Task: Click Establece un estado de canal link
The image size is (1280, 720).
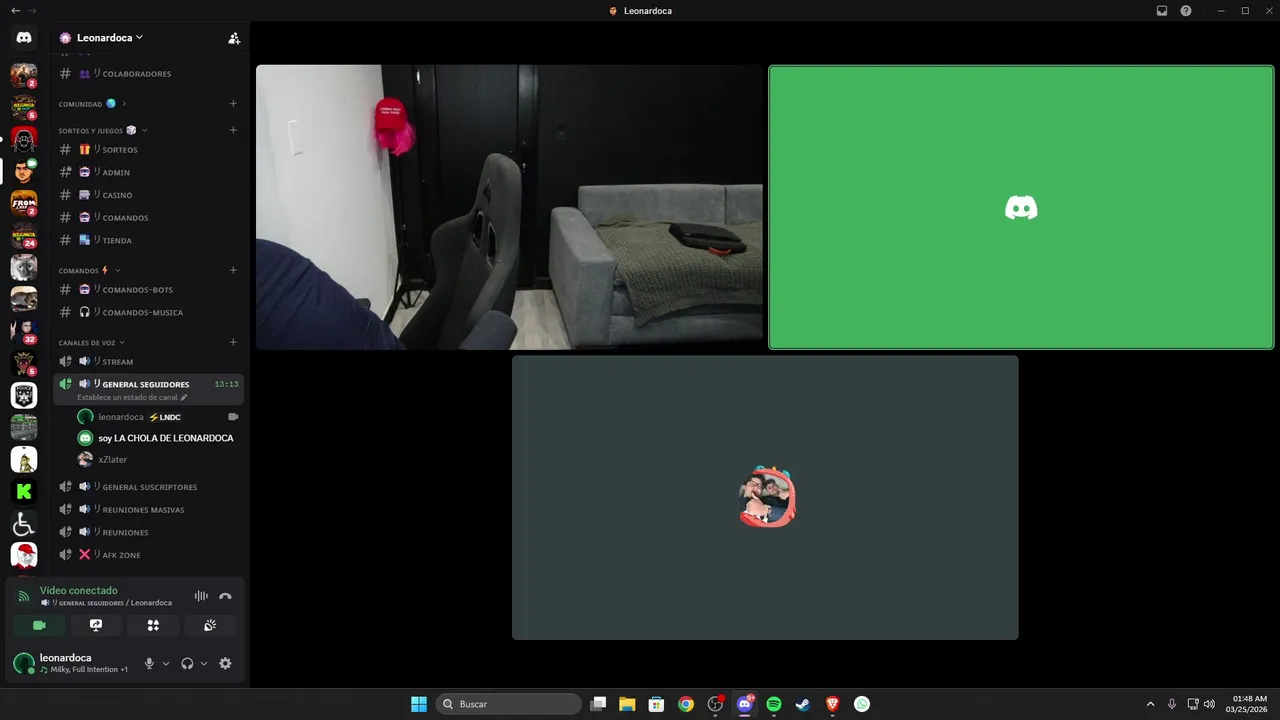Action: point(127,397)
